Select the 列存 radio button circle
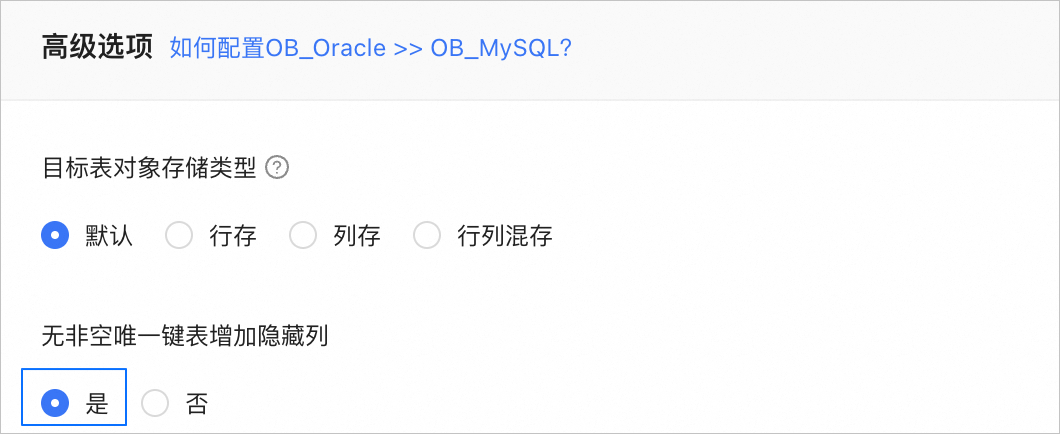Image resolution: width=1060 pixels, height=434 pixels. coord(302,236)
